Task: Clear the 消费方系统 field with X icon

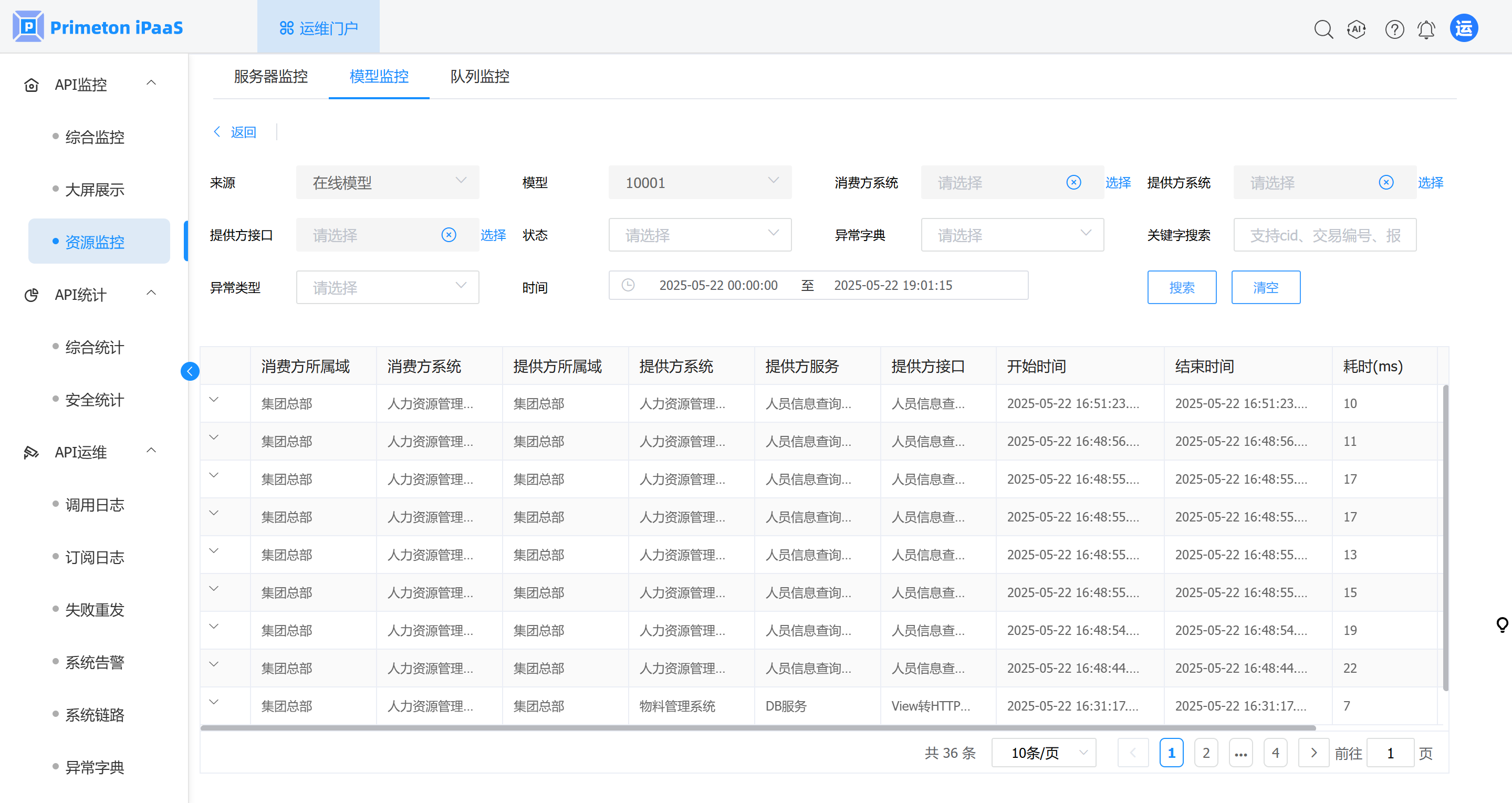Action: tap(1073, 183)
